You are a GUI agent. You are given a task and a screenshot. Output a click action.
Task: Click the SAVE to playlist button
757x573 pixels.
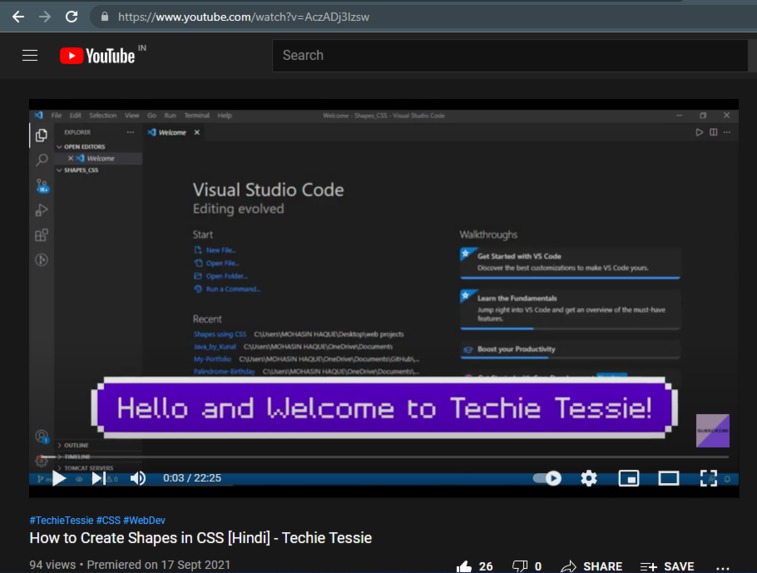(667, 566)
